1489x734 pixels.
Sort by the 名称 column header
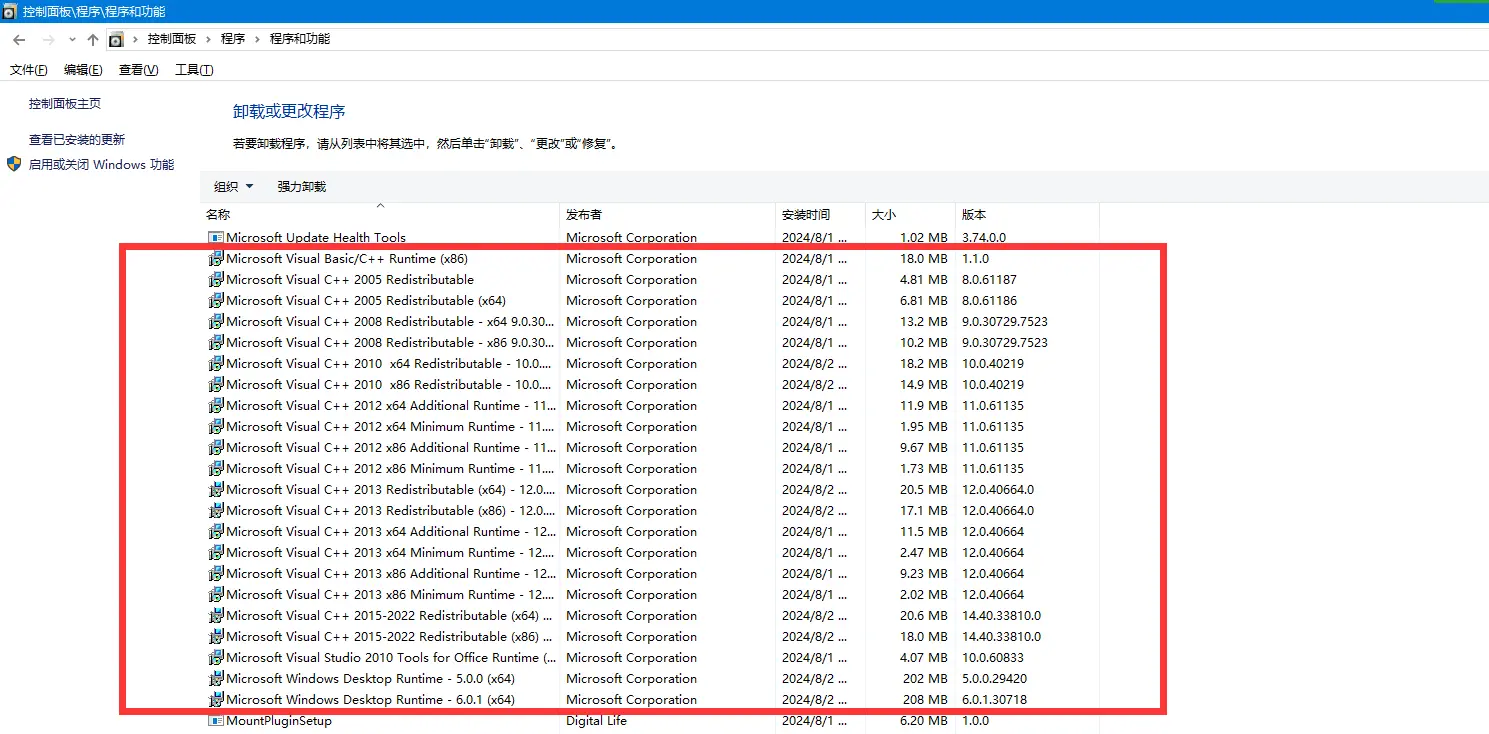380,215
